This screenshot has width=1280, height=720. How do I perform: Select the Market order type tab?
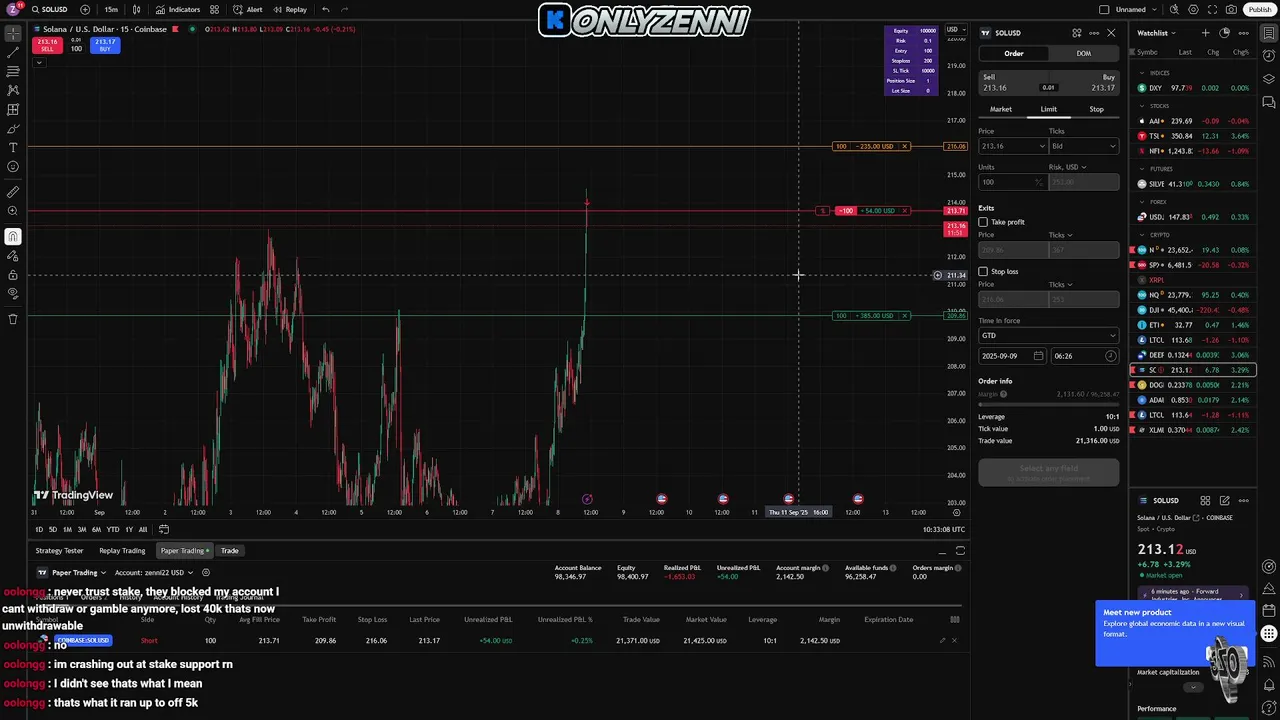click(1001, 109)
